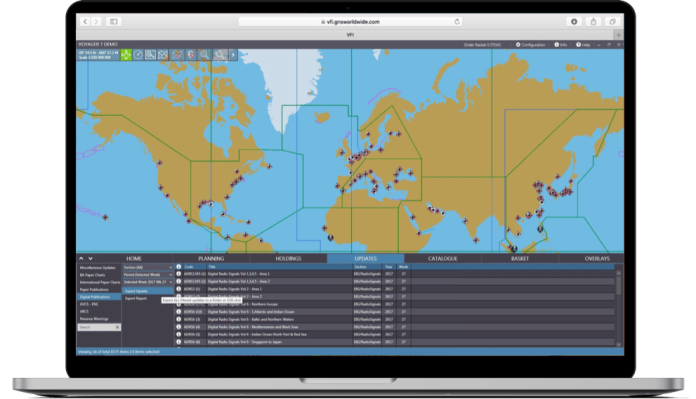Click the map outline tool icon

[163, 55]
